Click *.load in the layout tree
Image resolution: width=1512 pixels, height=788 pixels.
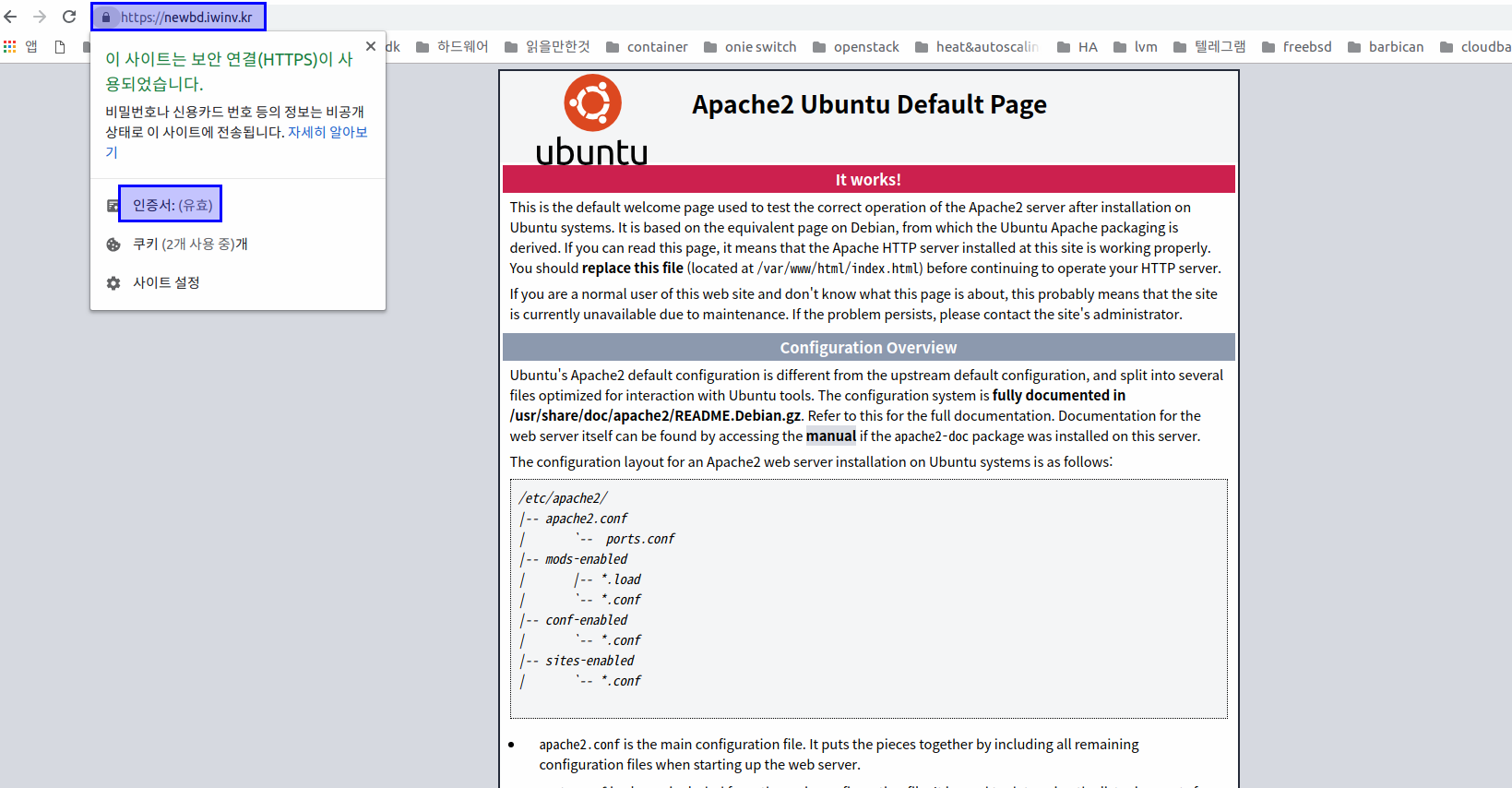coord(621,579)
